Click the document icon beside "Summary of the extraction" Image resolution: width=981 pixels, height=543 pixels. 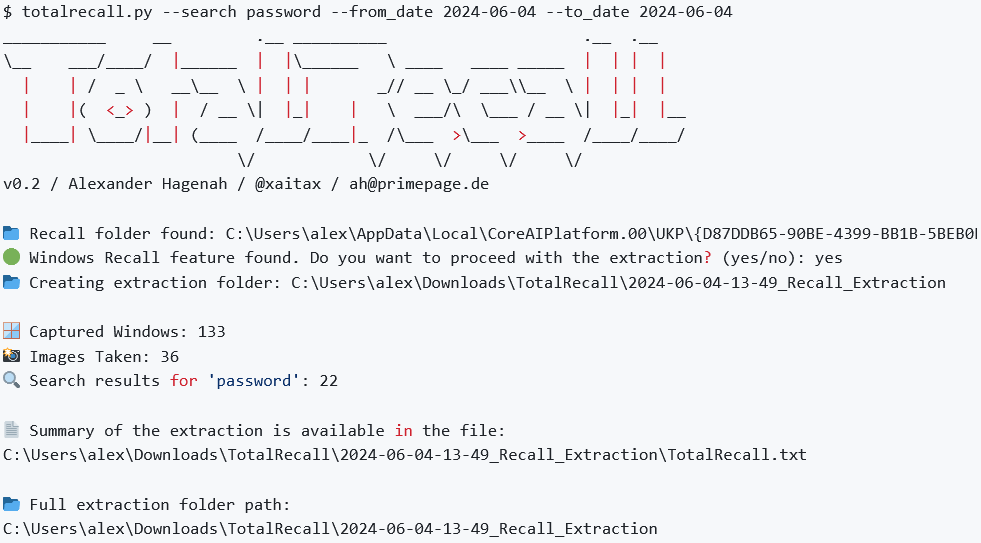pyautogui.click(x=11, y=430)
